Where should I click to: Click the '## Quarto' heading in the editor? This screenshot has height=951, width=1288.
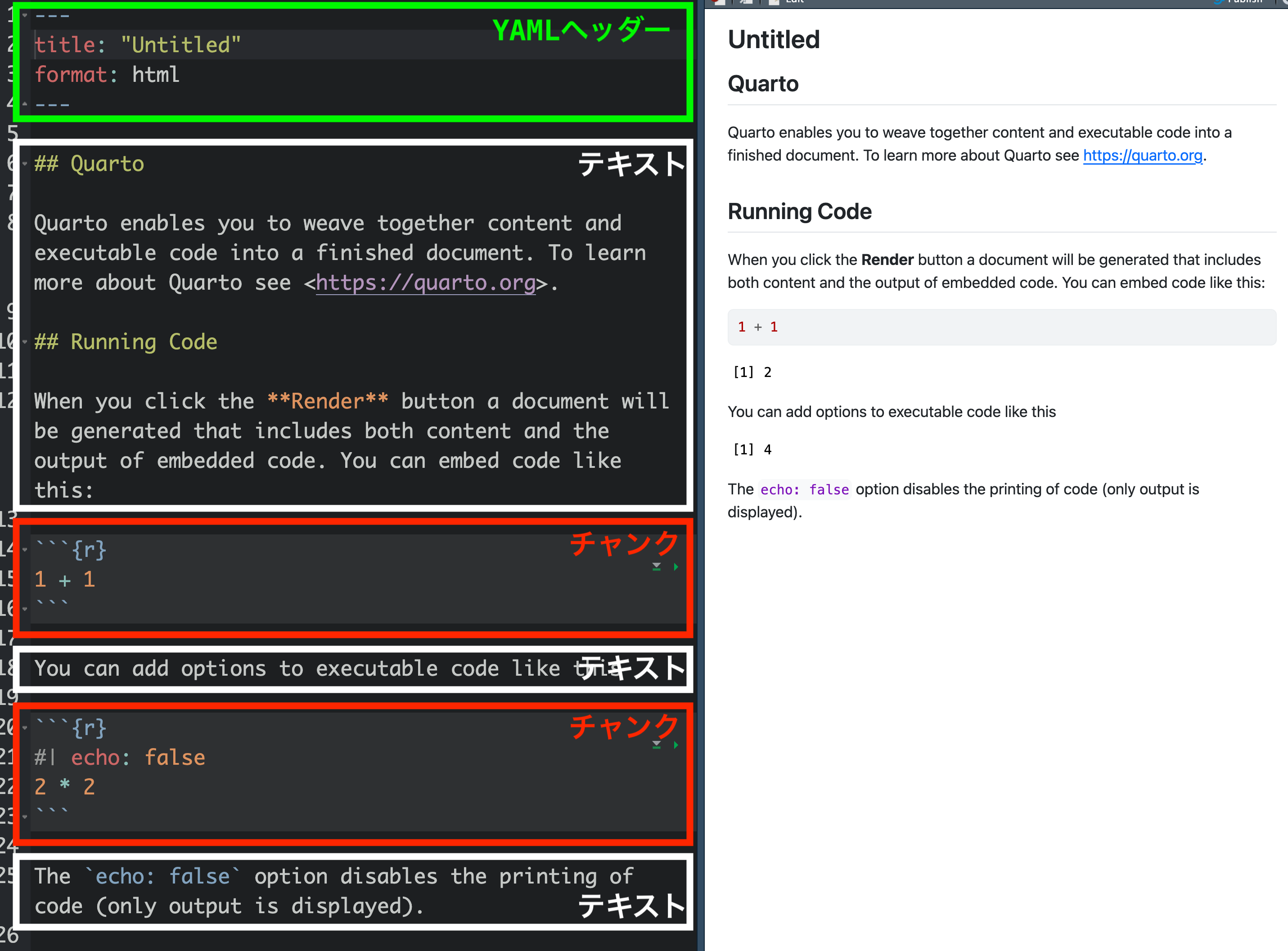pyautogui.click(x=89, y=164)
